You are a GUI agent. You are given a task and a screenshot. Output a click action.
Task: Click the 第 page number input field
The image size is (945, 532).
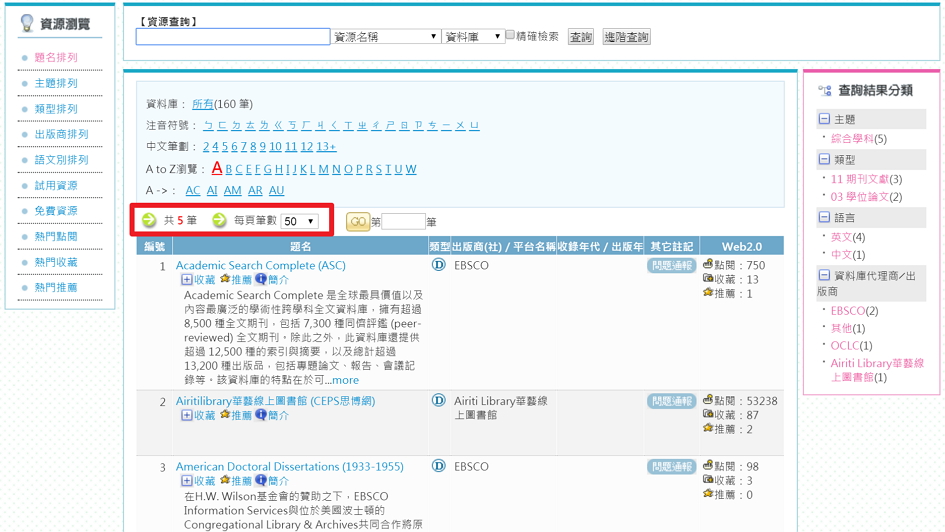pyautogui.click(x=403, y=222)
